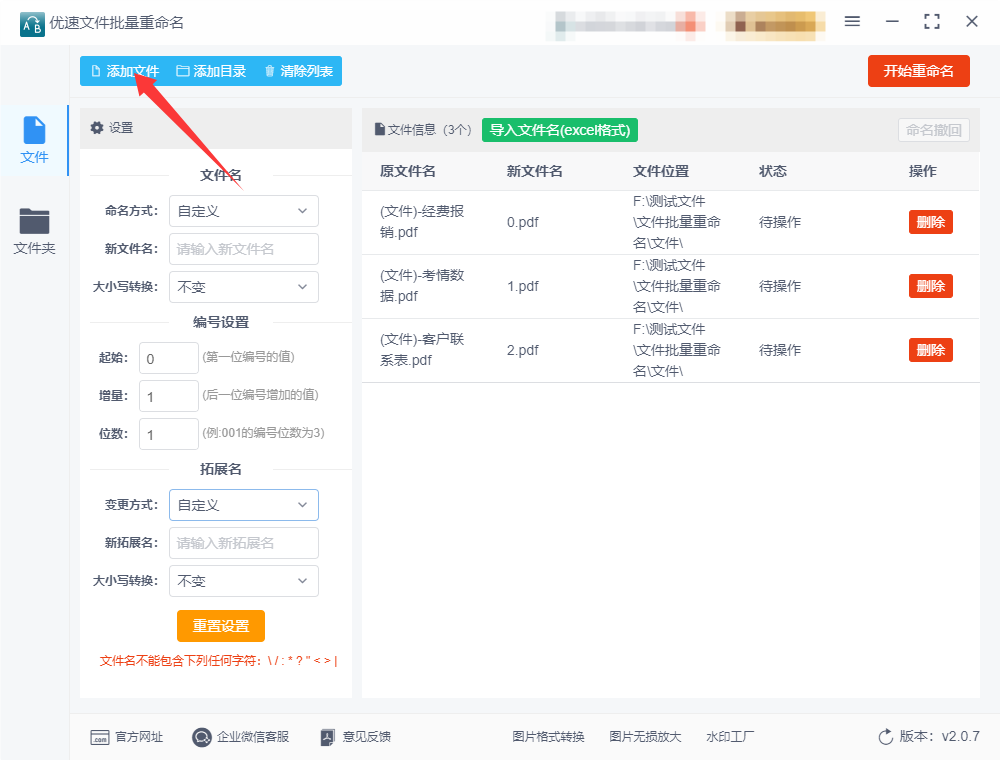
Task: Click new file name 0.pdf
Action: click(522, 222)
